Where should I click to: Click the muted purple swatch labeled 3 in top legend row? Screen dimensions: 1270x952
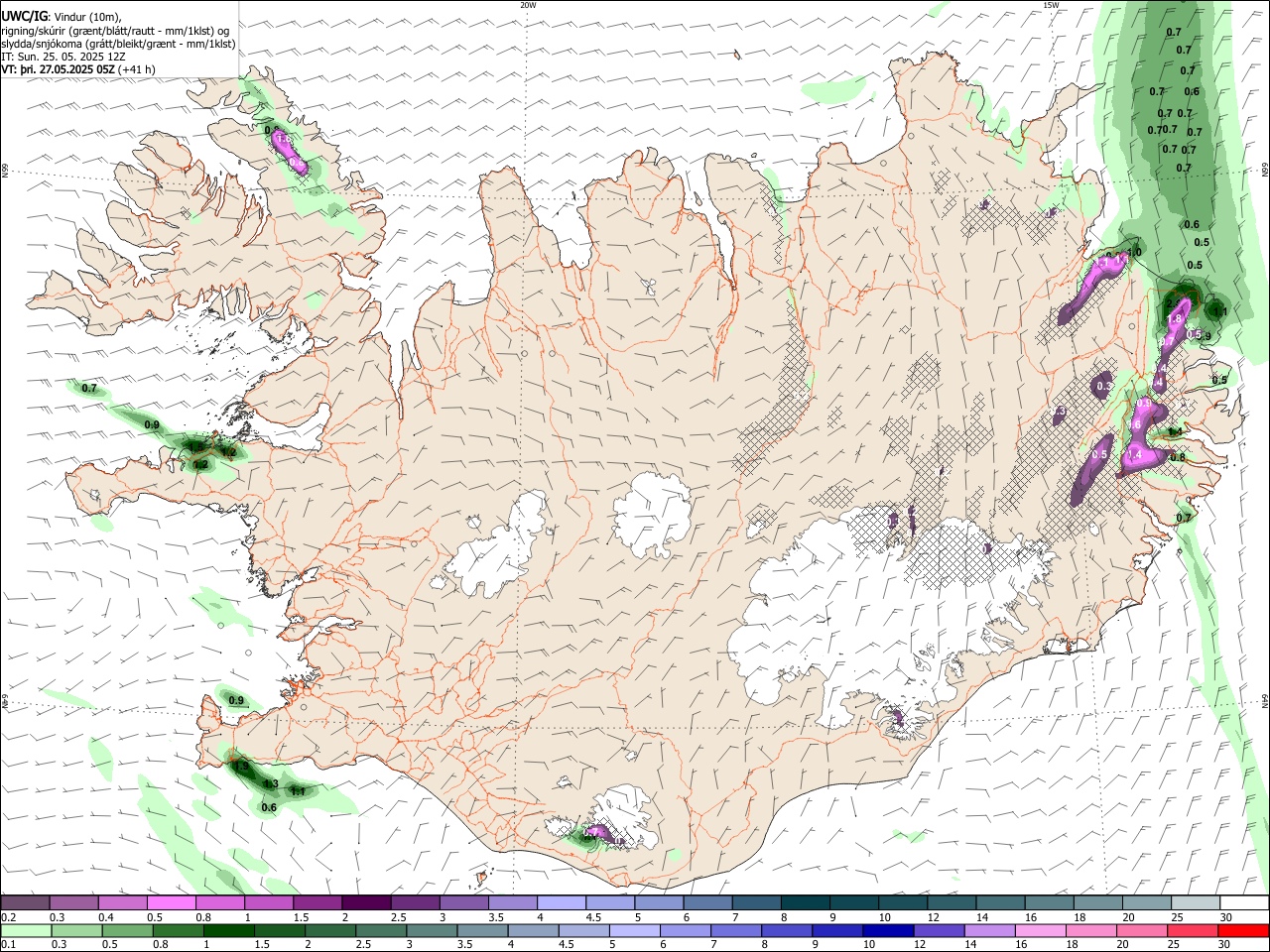point(462,903)
